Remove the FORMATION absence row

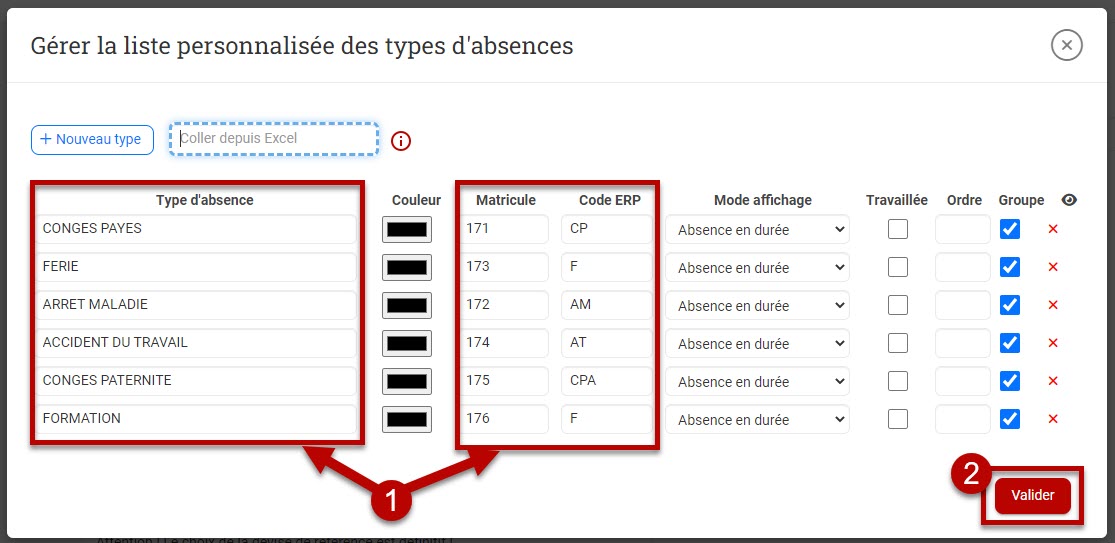[x=1052, y=420]
